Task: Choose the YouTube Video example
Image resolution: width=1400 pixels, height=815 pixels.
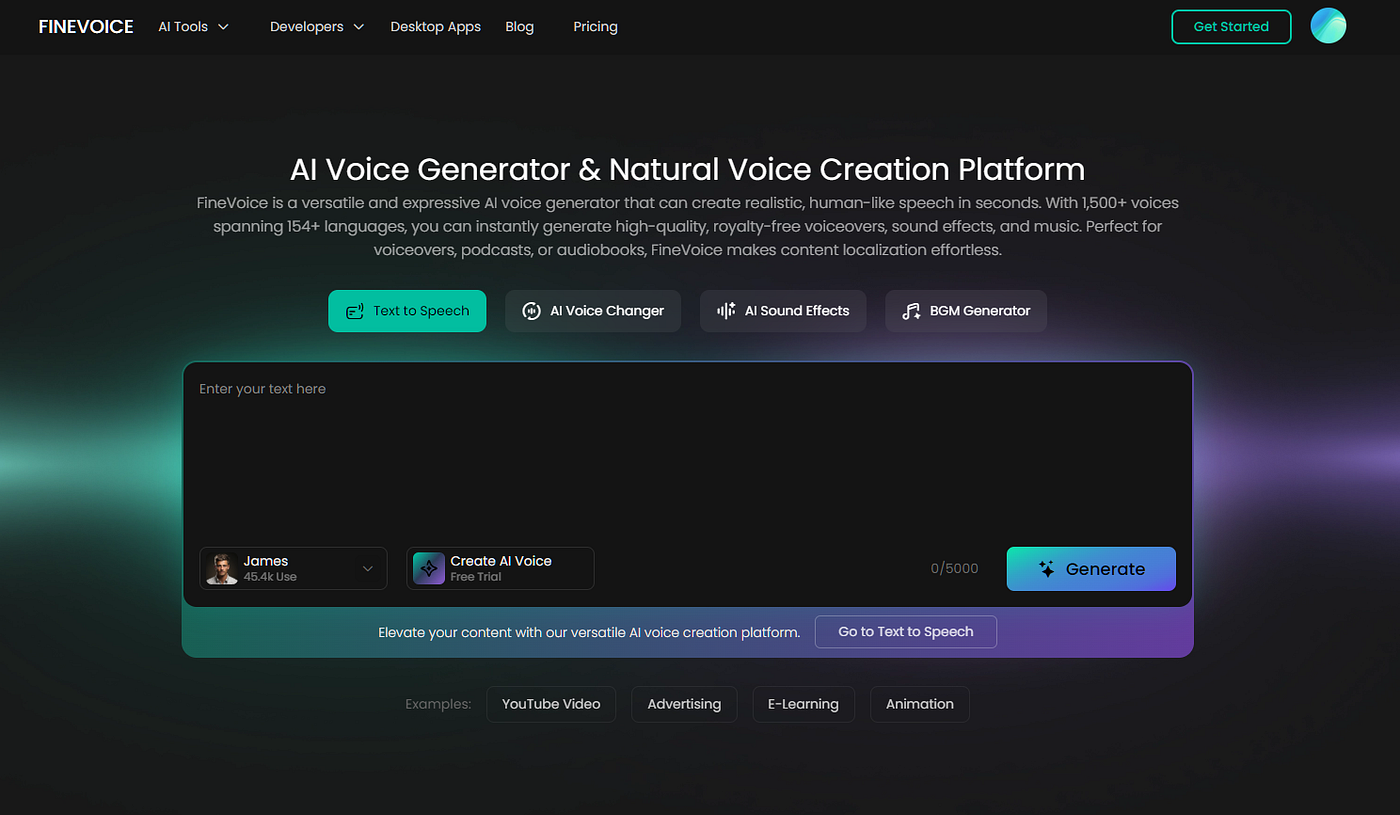Action: [x=551, y=704]
